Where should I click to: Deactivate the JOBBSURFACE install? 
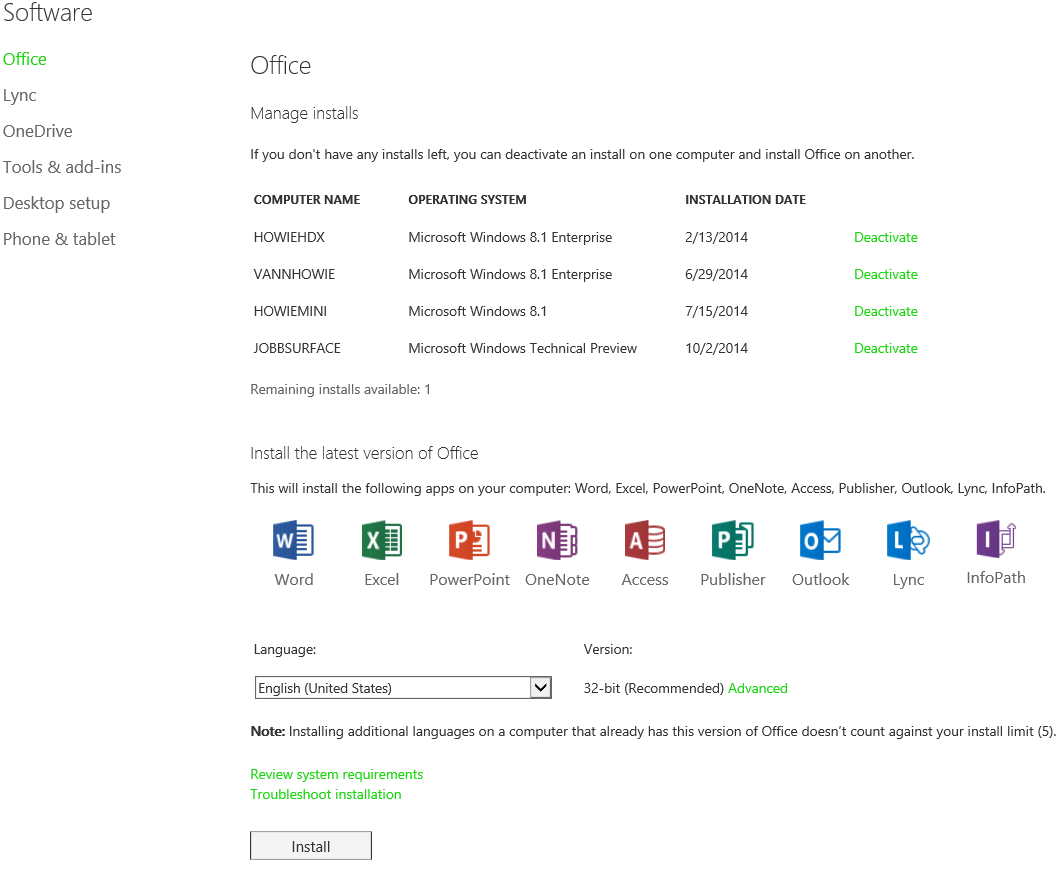point(885,348)
